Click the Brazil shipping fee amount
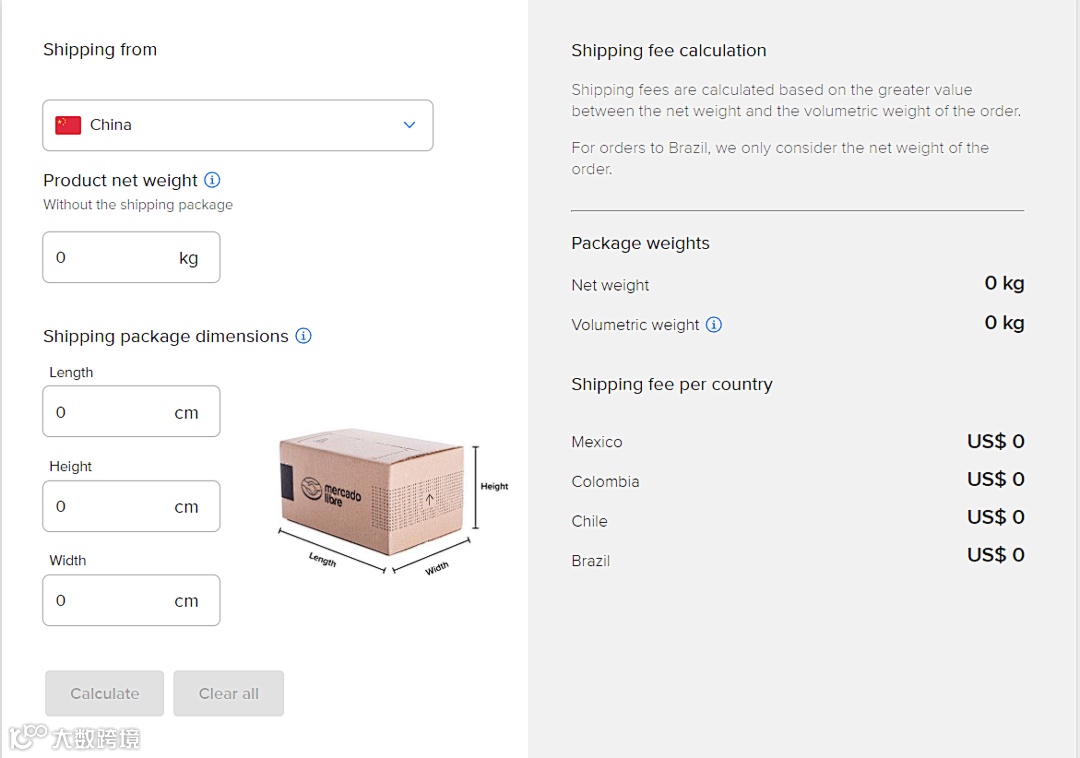This screenshot has height=758, width=1080. pyautogui.click(x=995, y=556)
